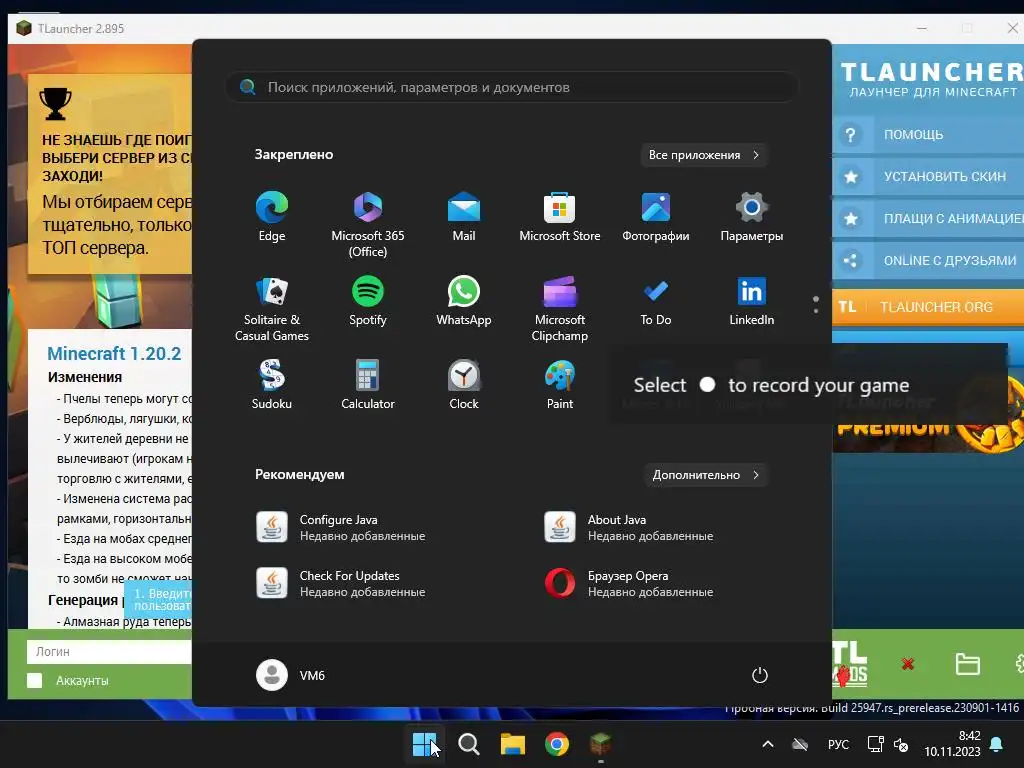Screen dimensions: 1024x768
Task: Open the To Do app
Action: click(x=656, y=300)
